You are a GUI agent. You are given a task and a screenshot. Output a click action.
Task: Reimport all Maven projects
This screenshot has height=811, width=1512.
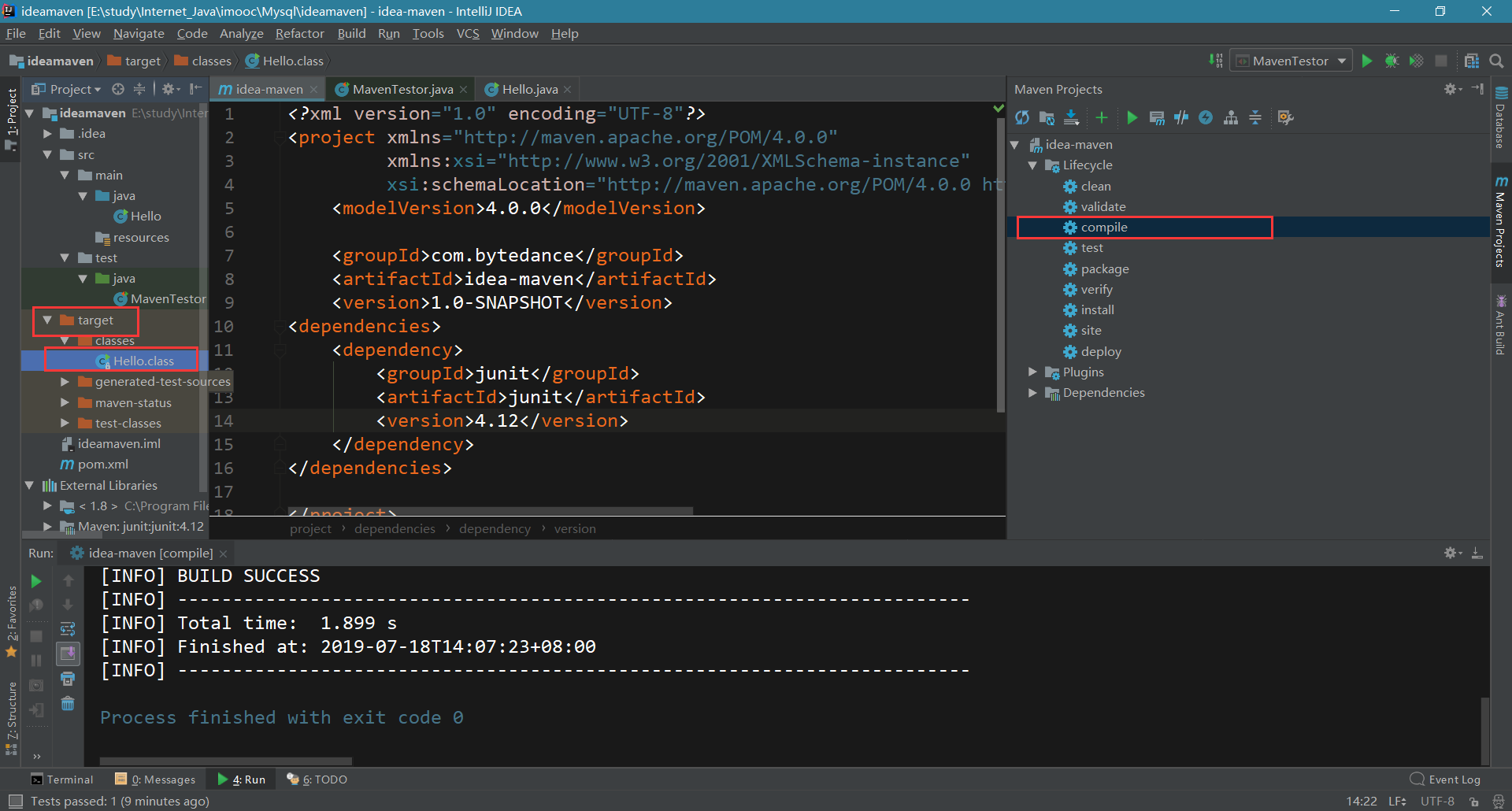point(1022,118)
